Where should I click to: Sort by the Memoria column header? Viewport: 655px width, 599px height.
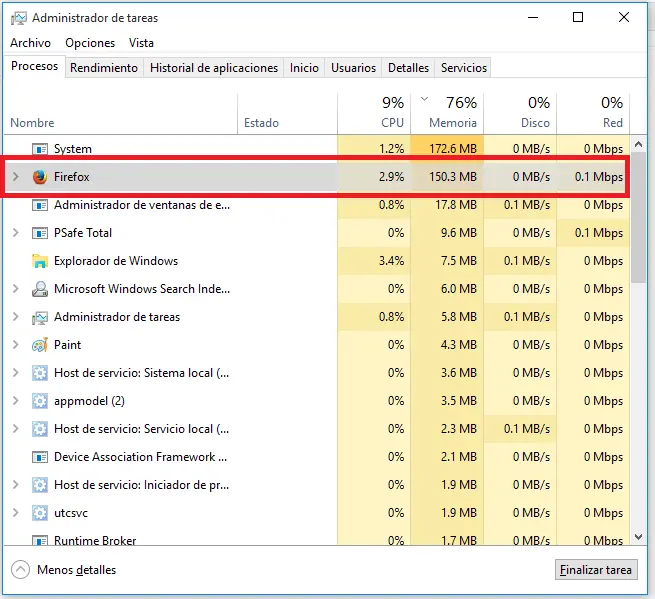pos(447,114)
